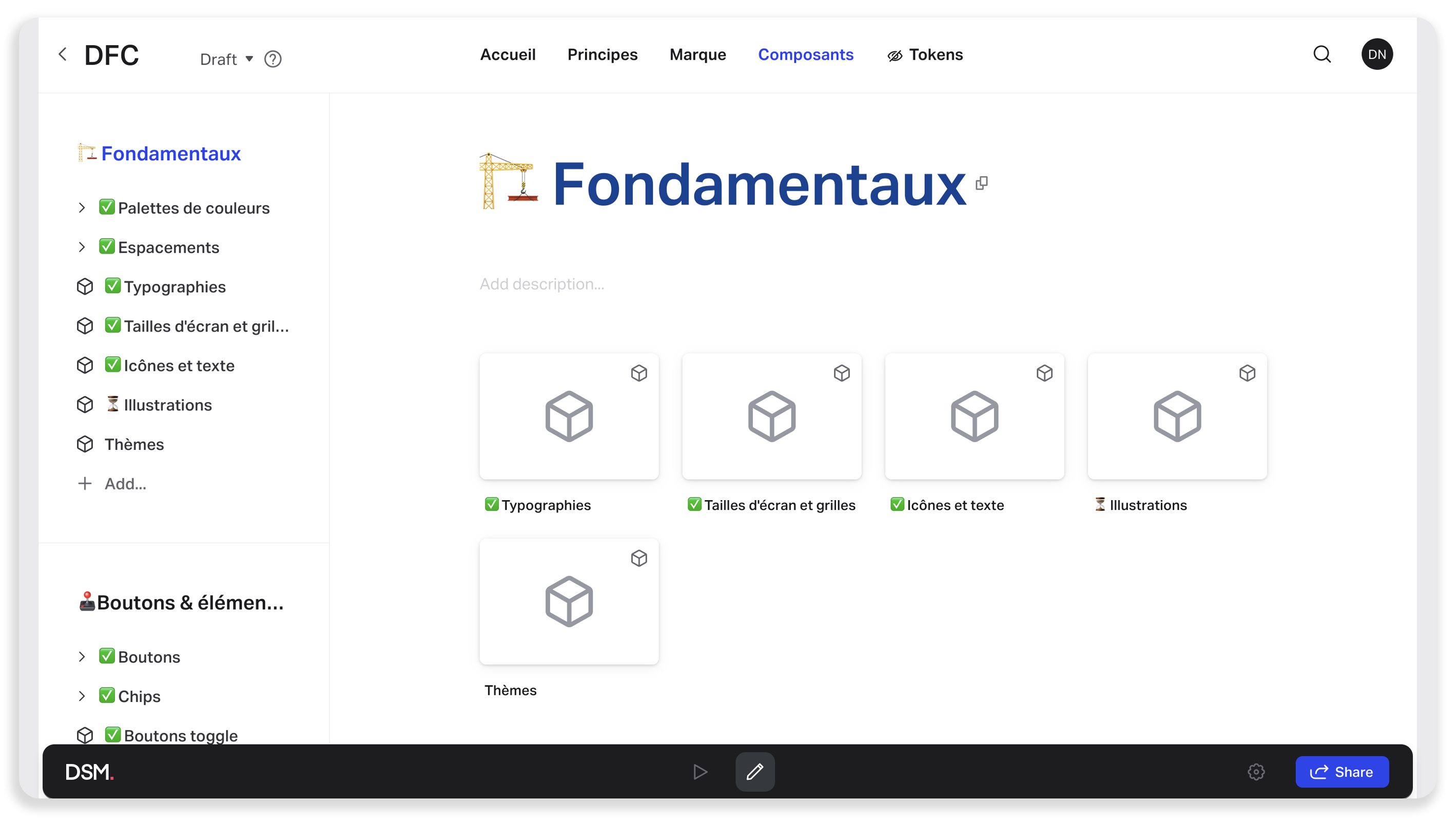
Task: Click cube icon beside Thèmes in sidebar
Action: 85,444
